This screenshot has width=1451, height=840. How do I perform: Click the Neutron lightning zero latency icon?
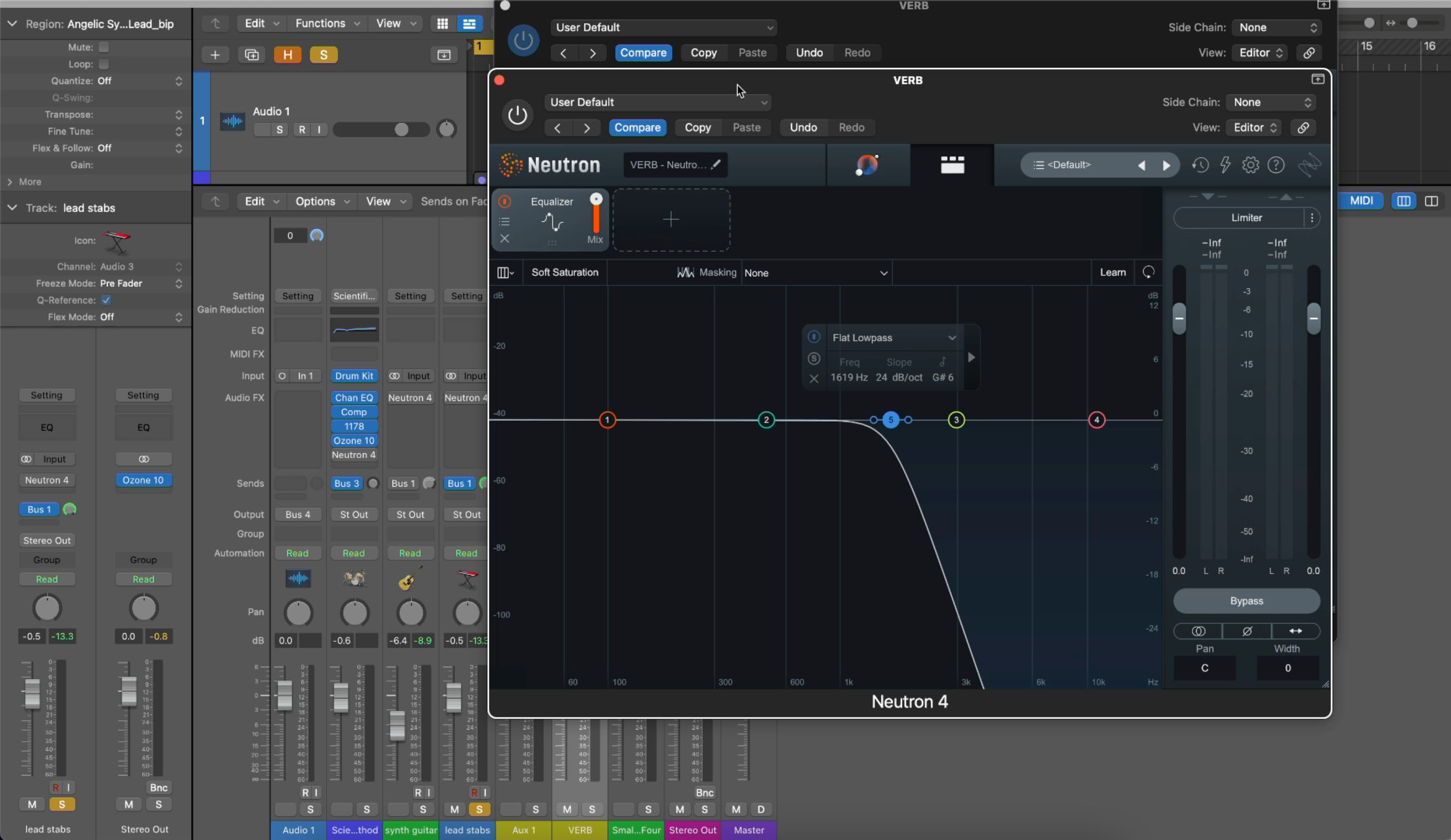click(1225, 165)
